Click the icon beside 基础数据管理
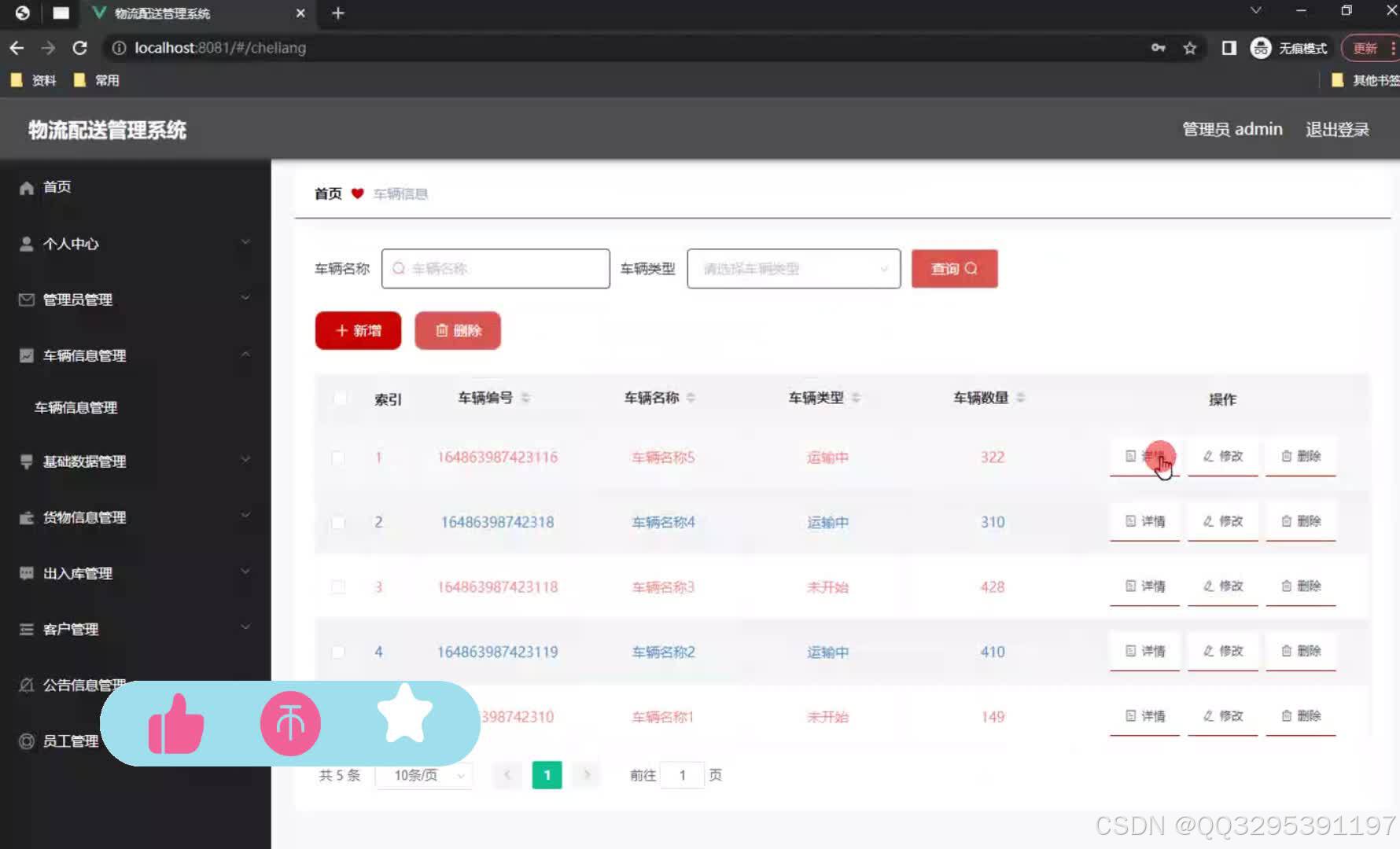The width and height of the screenshot is (1400, 849). tap(27, 461)
